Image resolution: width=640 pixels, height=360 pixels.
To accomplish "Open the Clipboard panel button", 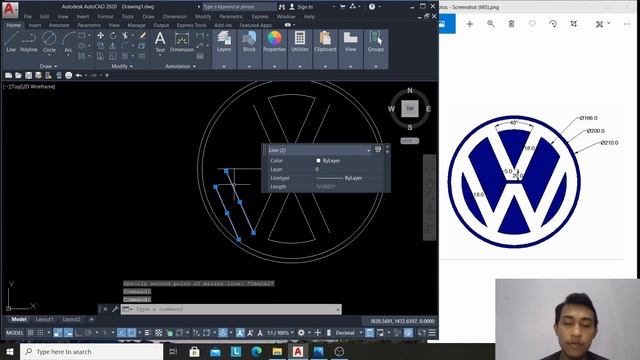I will coord(325,42).
